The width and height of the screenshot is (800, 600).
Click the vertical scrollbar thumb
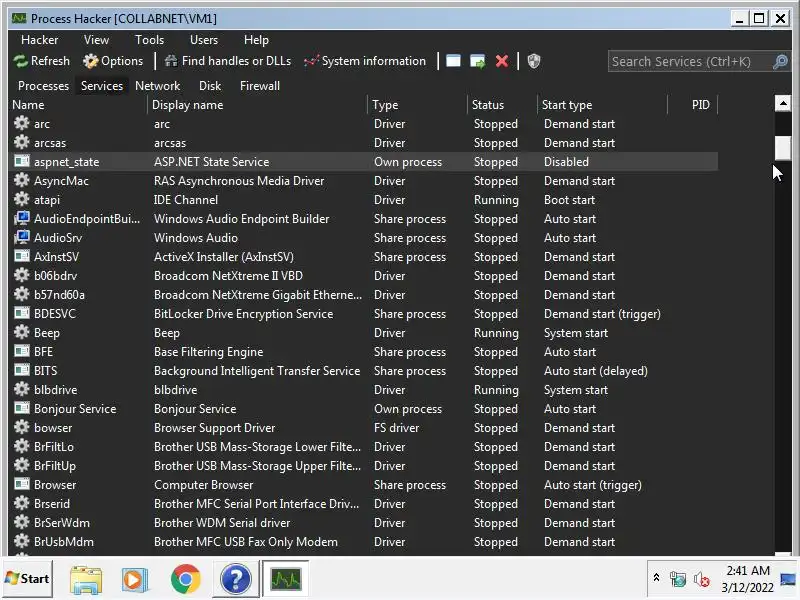point(782,148)
